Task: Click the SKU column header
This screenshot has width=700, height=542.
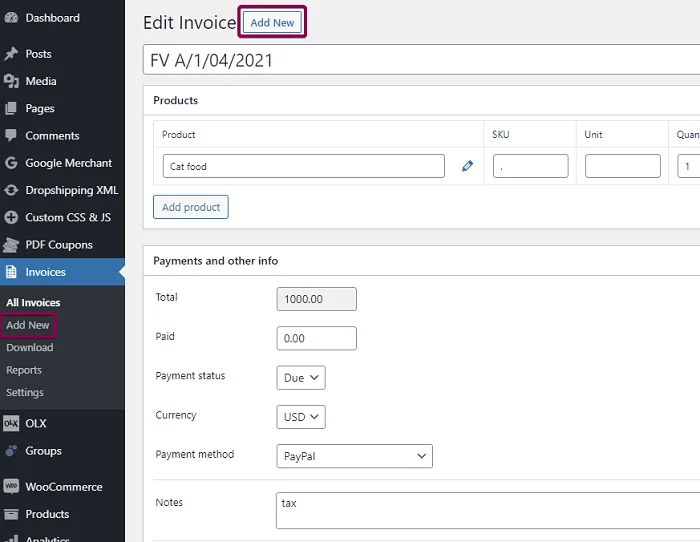Action: 500,134
